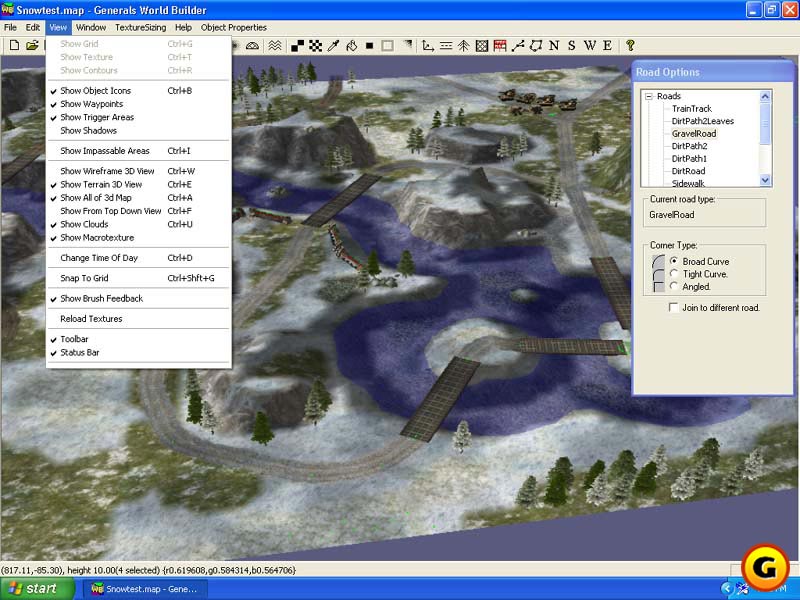800x600 pixels.
Task: Open the Object Properties menu
Action: coord(234,28)
